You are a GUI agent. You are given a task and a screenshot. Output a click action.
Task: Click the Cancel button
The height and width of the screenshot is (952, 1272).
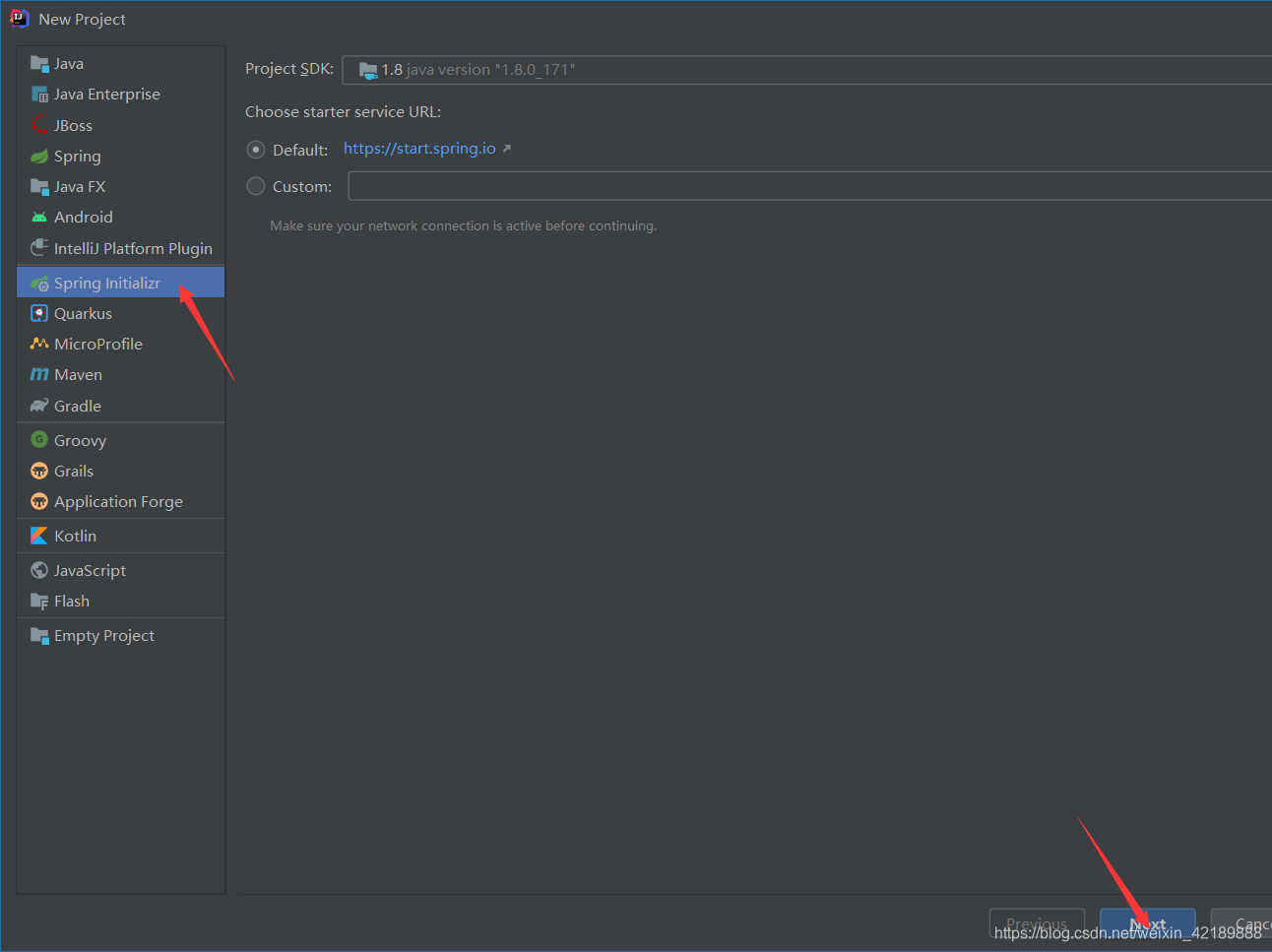click(1242, 924)
